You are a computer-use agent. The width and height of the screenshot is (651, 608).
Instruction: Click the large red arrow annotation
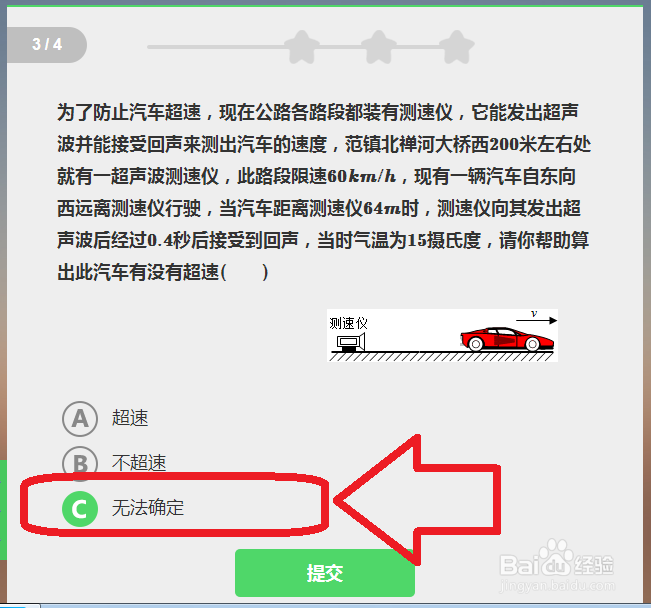(417, 500)
